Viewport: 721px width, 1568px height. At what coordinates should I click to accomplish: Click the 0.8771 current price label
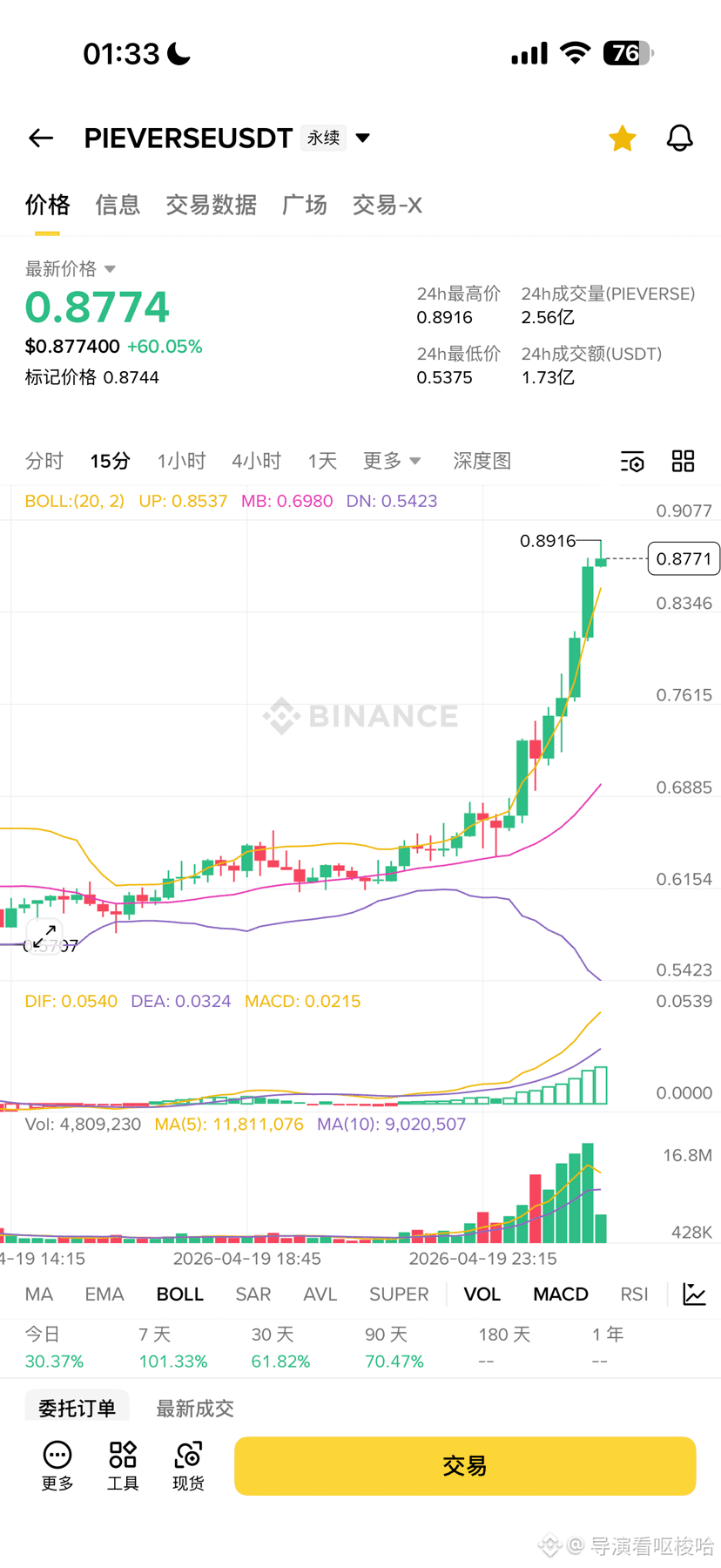click(684, 558)
